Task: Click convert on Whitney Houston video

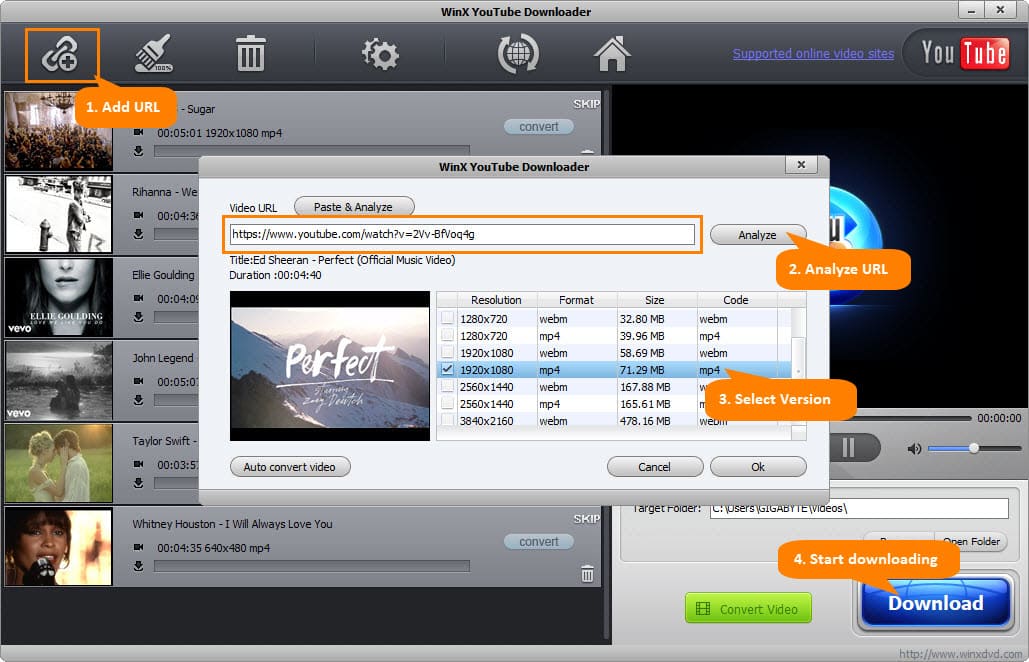Action: [x=539, y=541]
